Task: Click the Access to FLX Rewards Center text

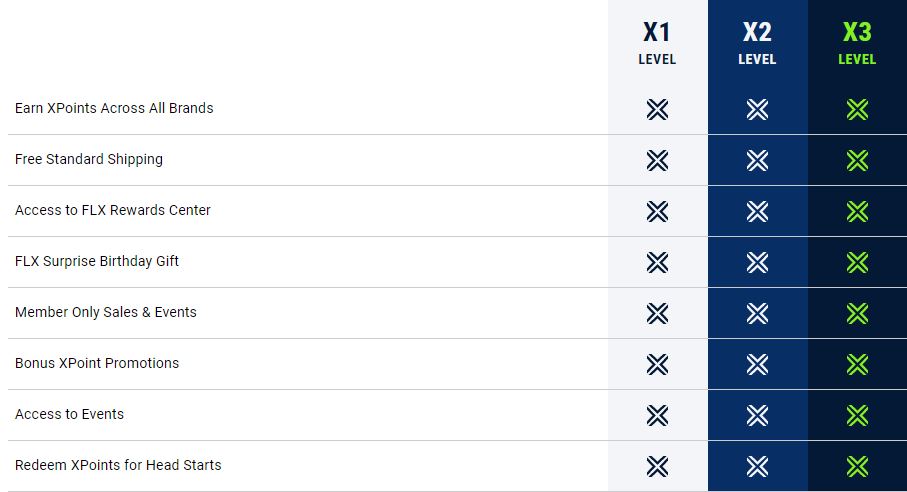Action: tap(113, 210)
